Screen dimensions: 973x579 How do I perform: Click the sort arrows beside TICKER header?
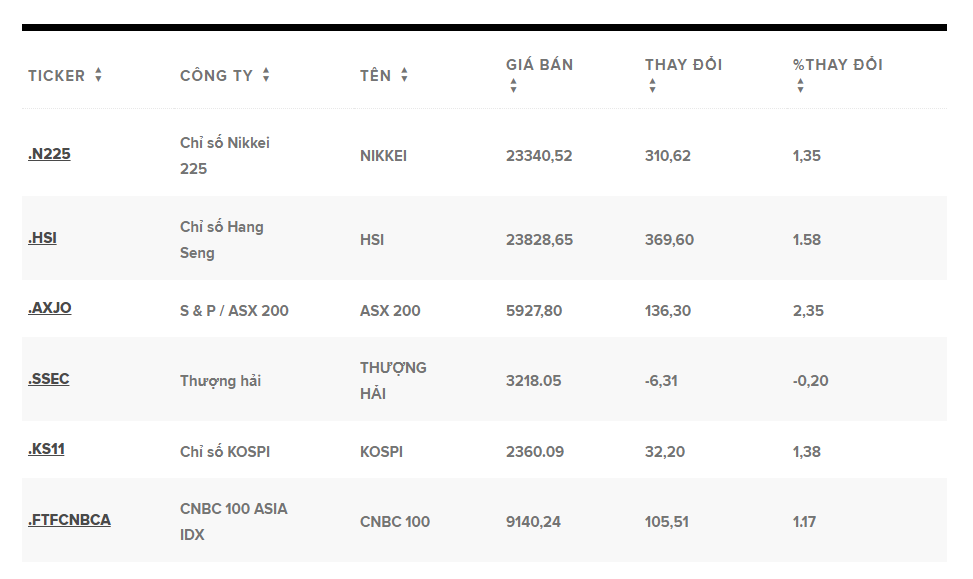[x=98, y=75]
